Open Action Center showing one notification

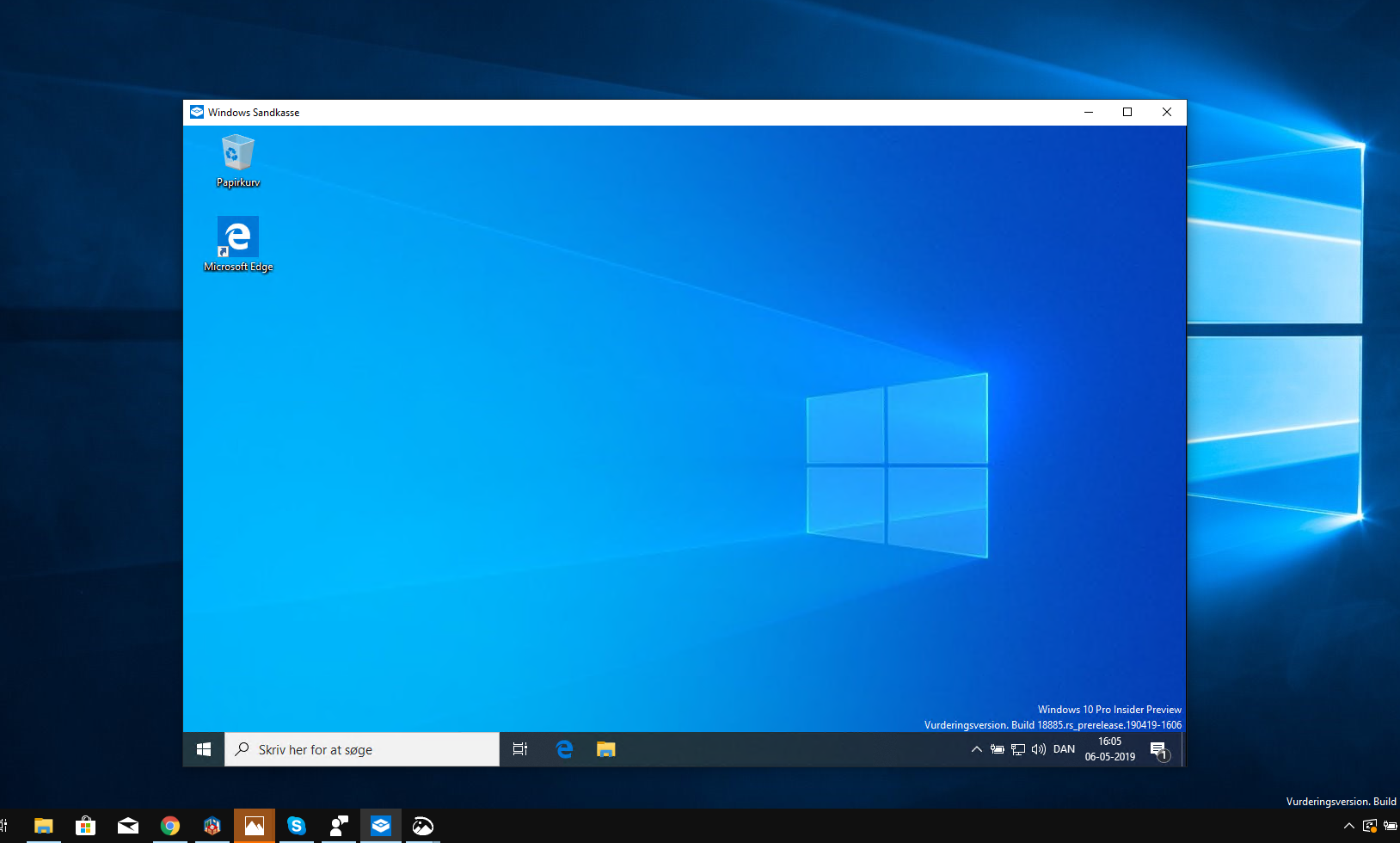(x=1159, y=748)
